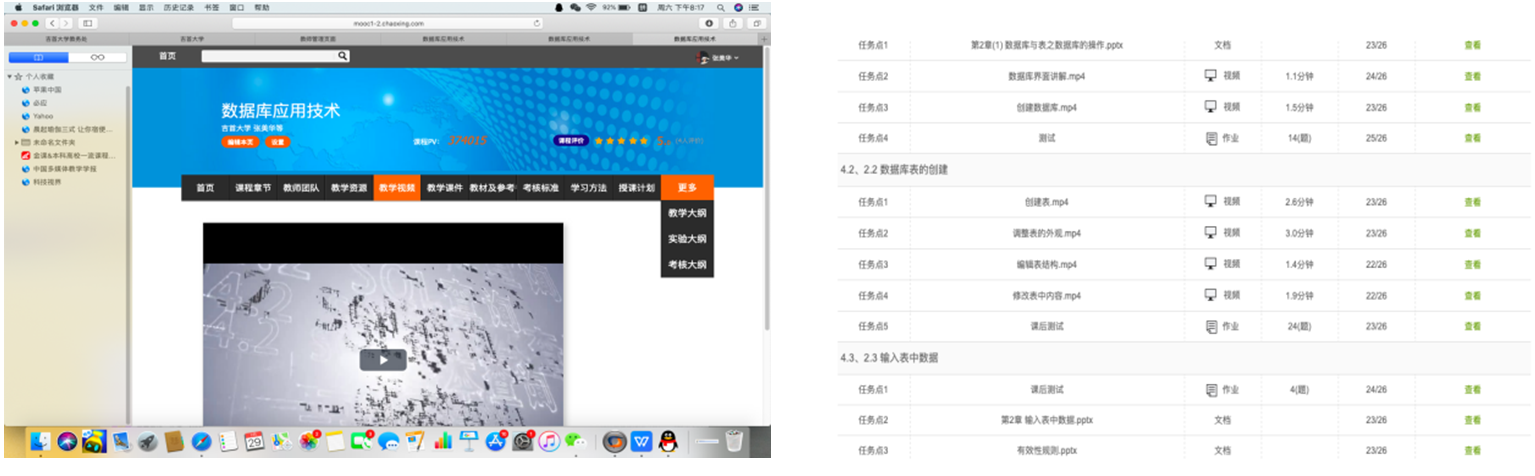The height and width of the screenshot is (476, 1535).
Task: Click the Safari back arrow button
Action: pos(52,22)
